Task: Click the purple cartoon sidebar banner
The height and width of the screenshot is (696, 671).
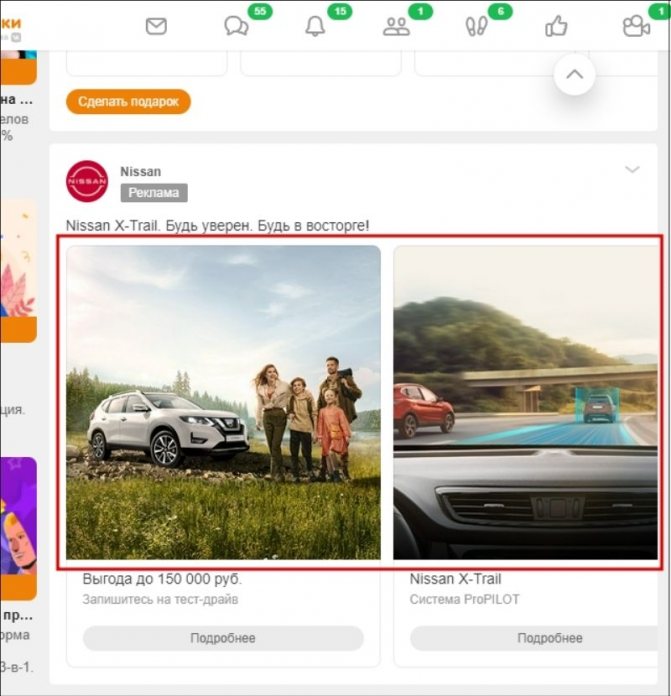Action: pyautogui.click(x=18, y=528)
